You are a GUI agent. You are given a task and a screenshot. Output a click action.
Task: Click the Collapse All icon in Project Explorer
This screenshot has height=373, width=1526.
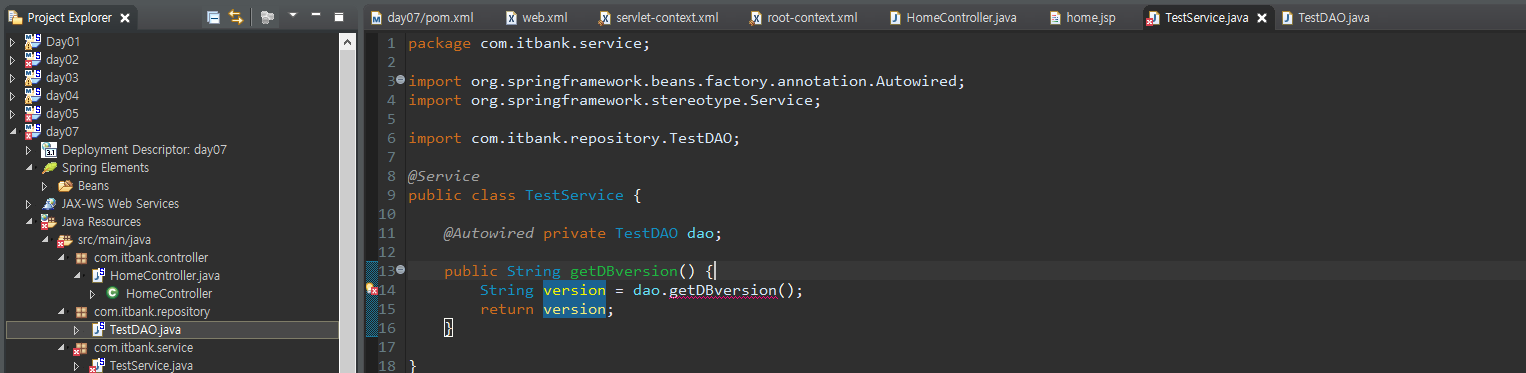point(213,17)
